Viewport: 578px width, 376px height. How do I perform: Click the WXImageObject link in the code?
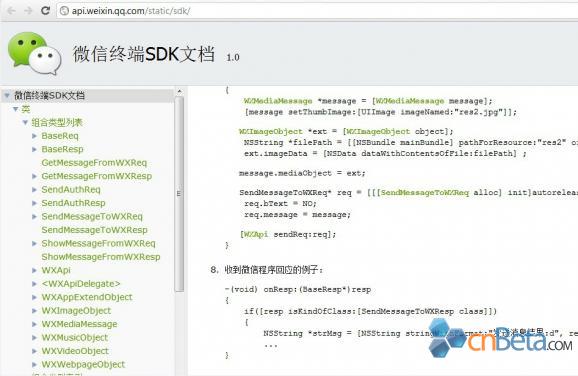point(271,132)
